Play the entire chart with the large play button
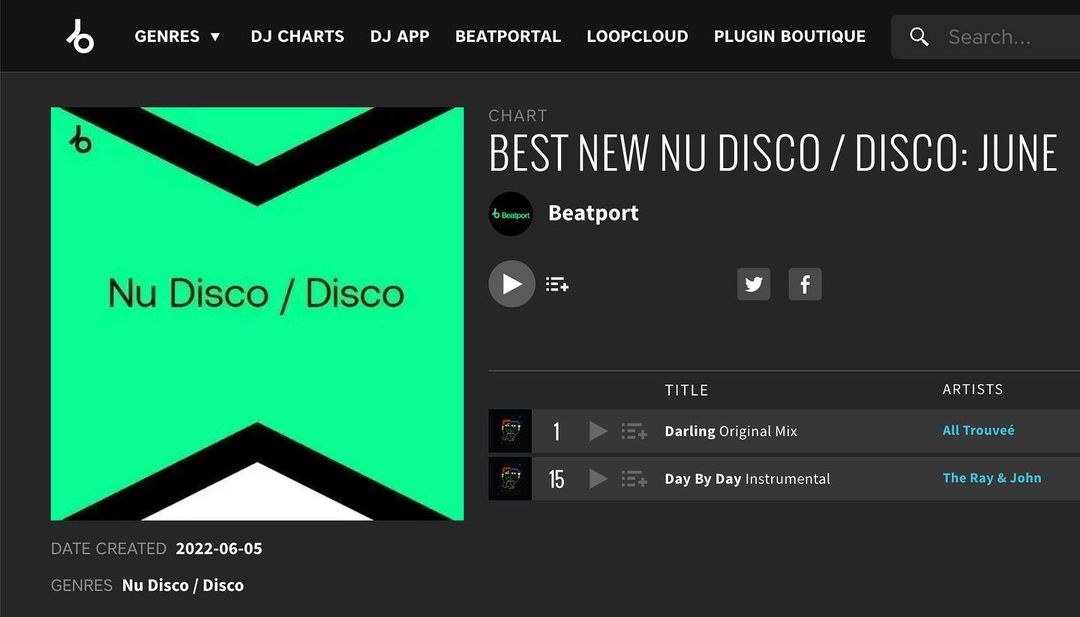This screenshot has height=617, width=1080. point(512,284)
